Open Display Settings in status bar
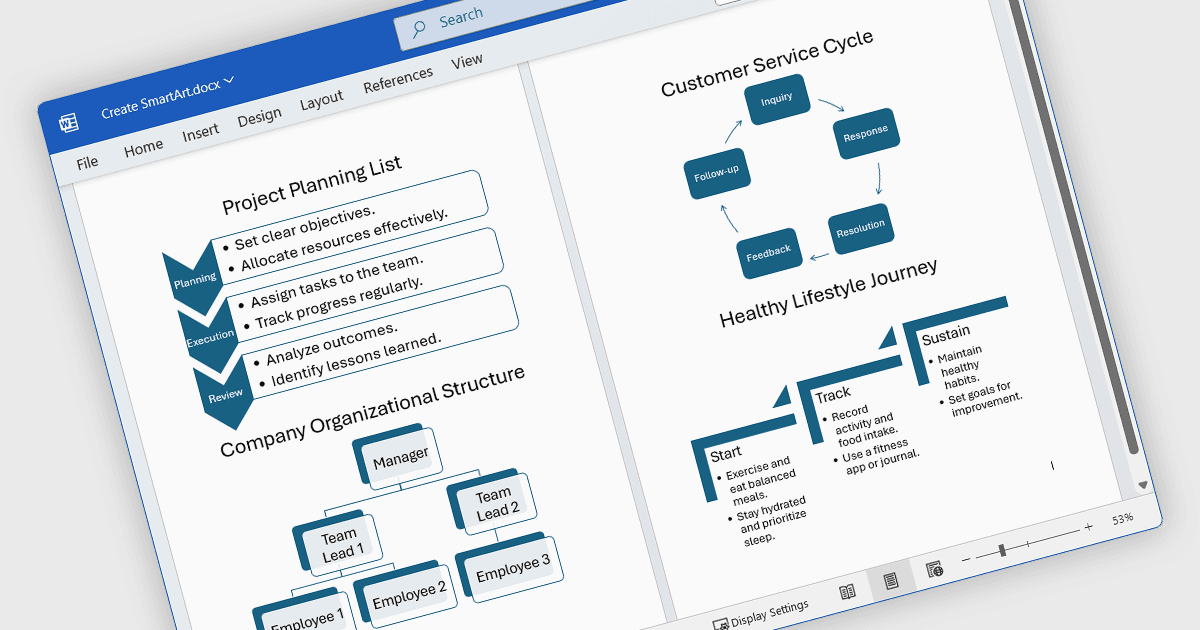 pyautogui.click(x=760, y=615)
